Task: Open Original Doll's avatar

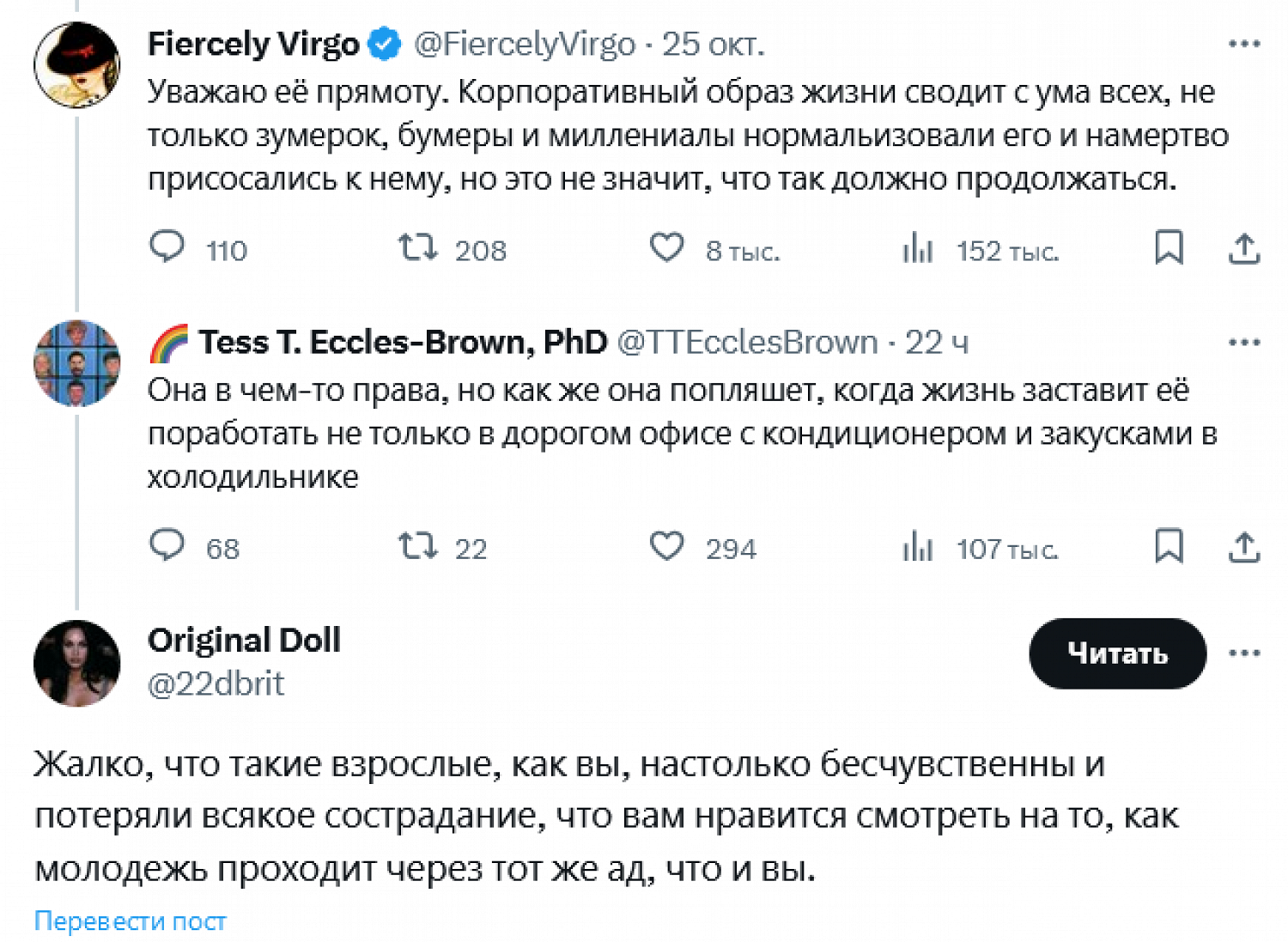Action: (76, 663)
